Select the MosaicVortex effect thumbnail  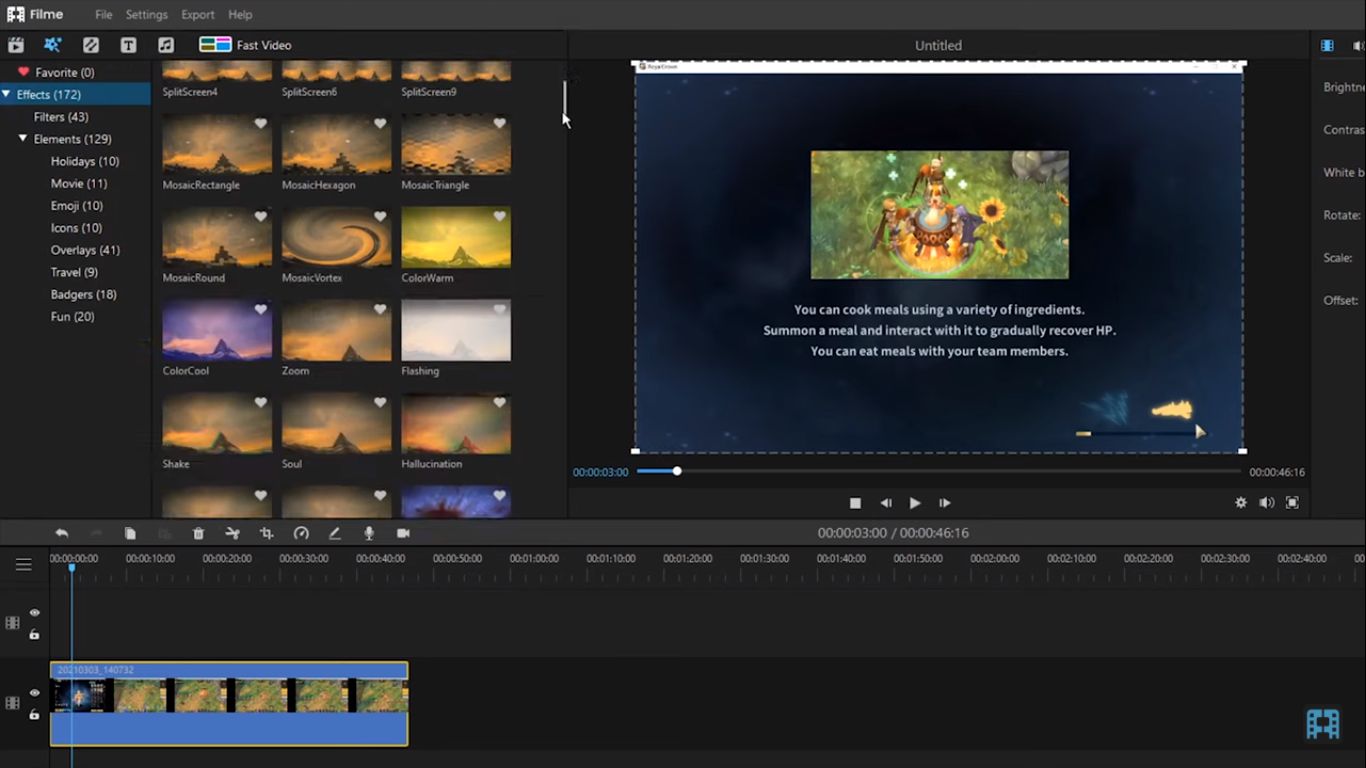point(336,237)
